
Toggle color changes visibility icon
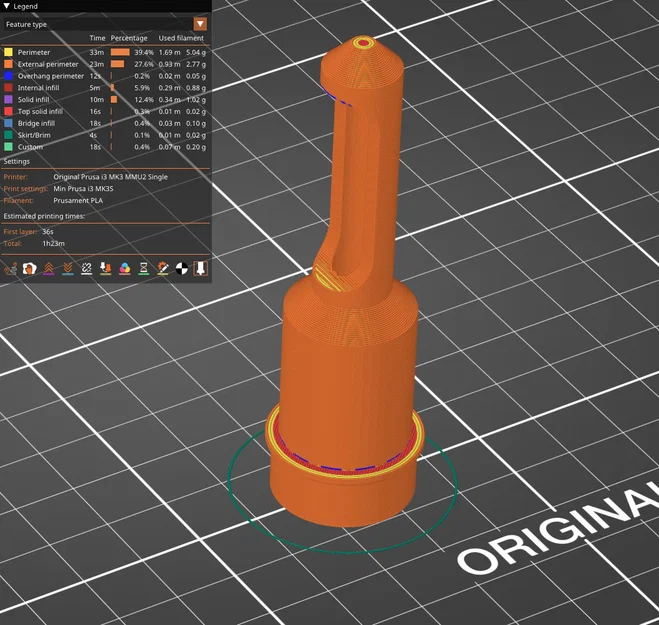click(x=125, y=268)
